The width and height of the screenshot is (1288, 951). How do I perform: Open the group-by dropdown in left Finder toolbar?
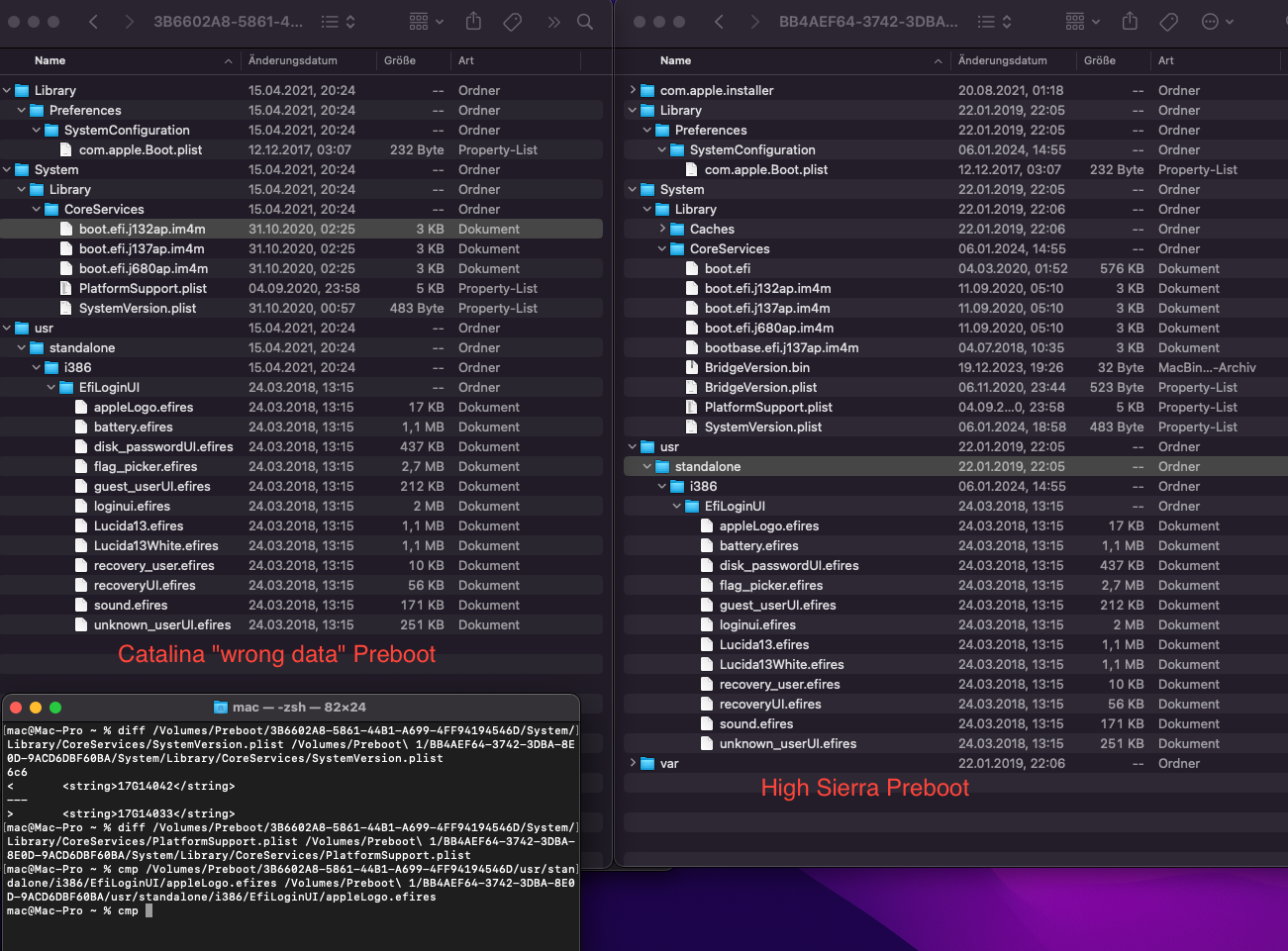click(426, 22)
